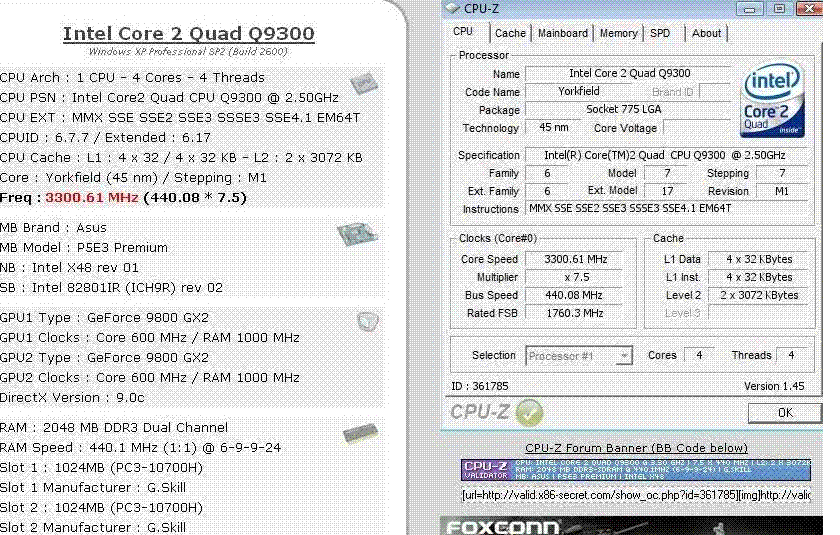The image size is (840, 535).
Task: Click the Multiplier value x 7.5
Action: coord(574,277)
